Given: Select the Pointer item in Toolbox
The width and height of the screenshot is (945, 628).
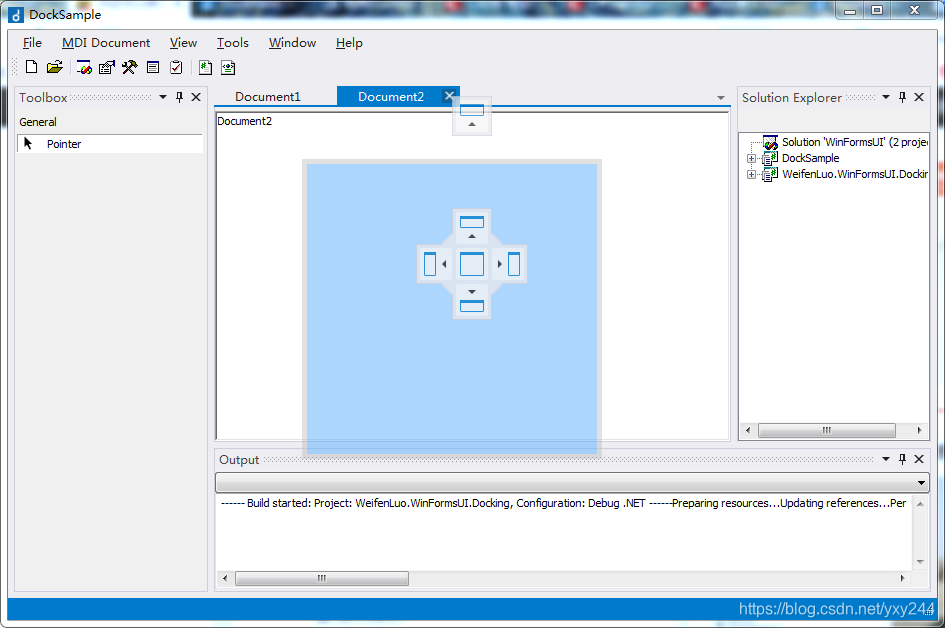Looking at the screenshot, I should coord(110,144).
